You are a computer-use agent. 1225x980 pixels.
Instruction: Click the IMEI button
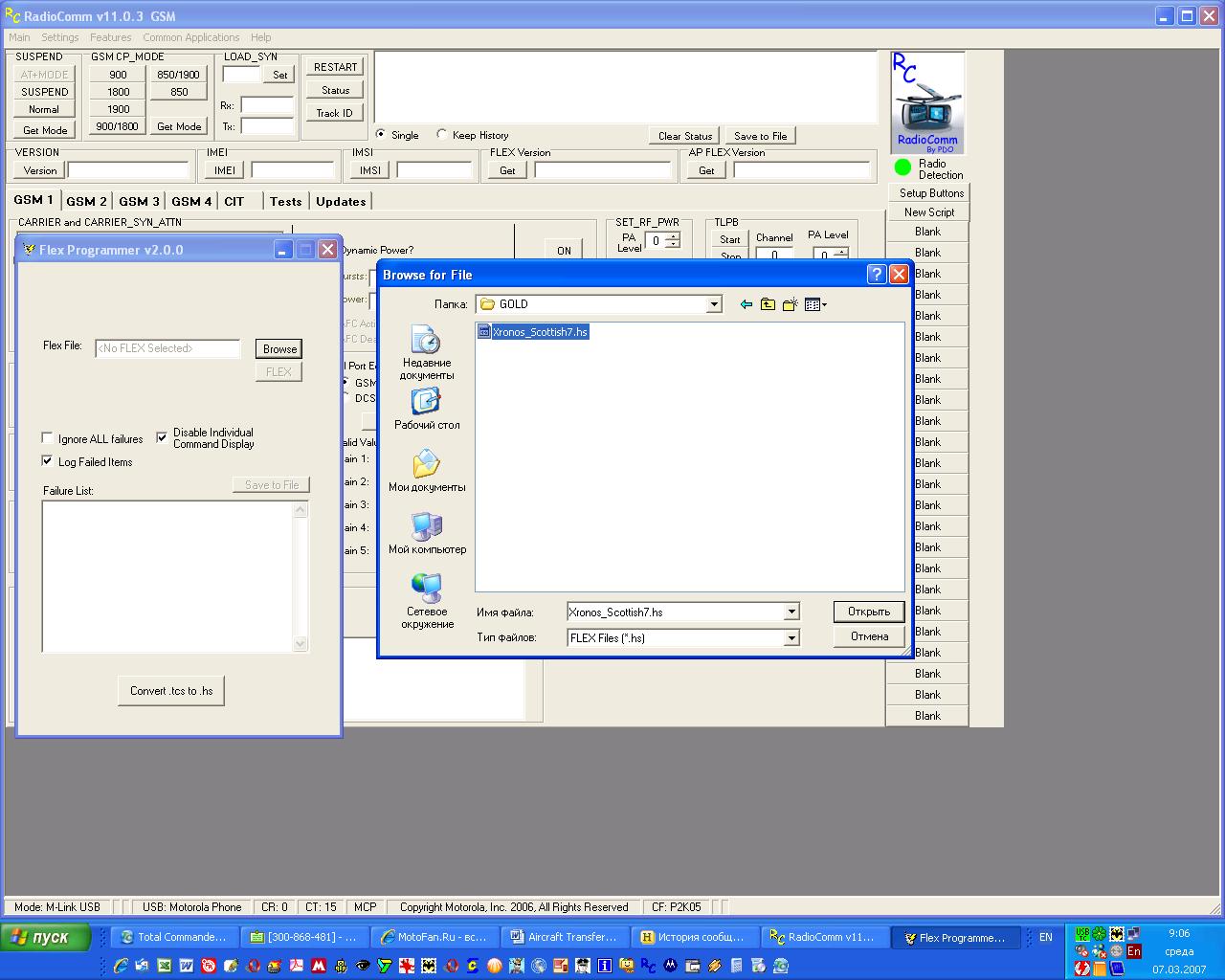(224, 170)
